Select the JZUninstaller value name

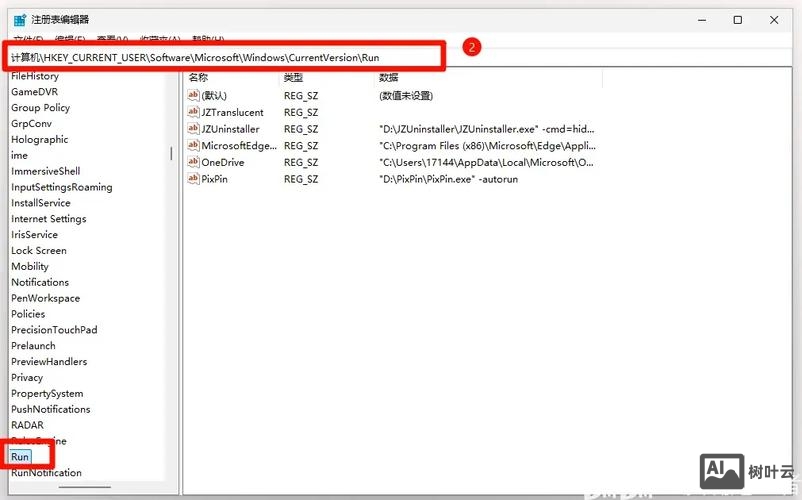230,129
